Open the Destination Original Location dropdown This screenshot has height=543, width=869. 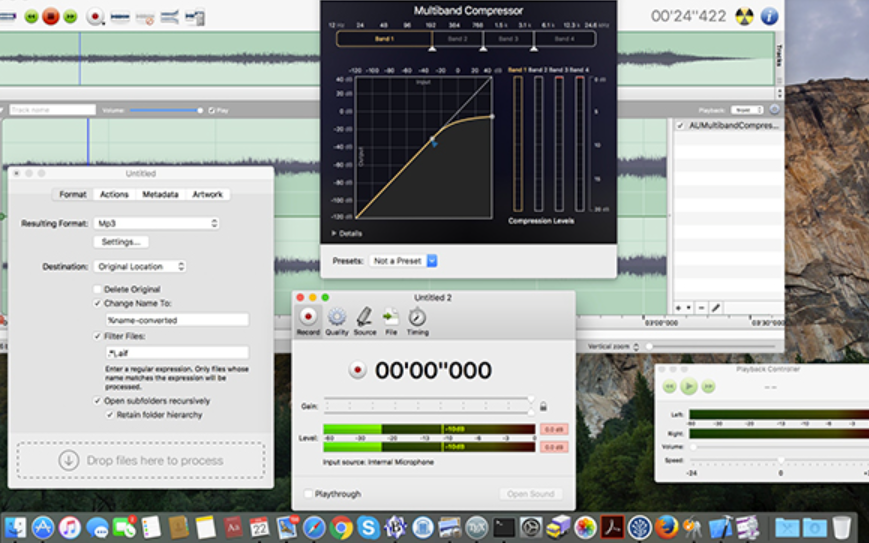pos(140,267)
